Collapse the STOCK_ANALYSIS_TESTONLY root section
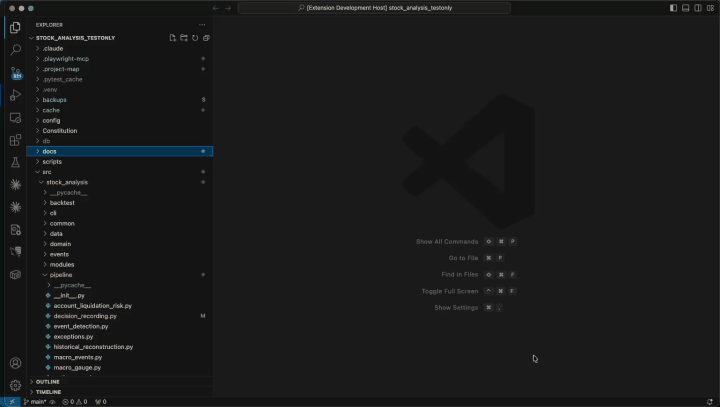The width and height of the screenshot is (720, 407). coord(75,38)
